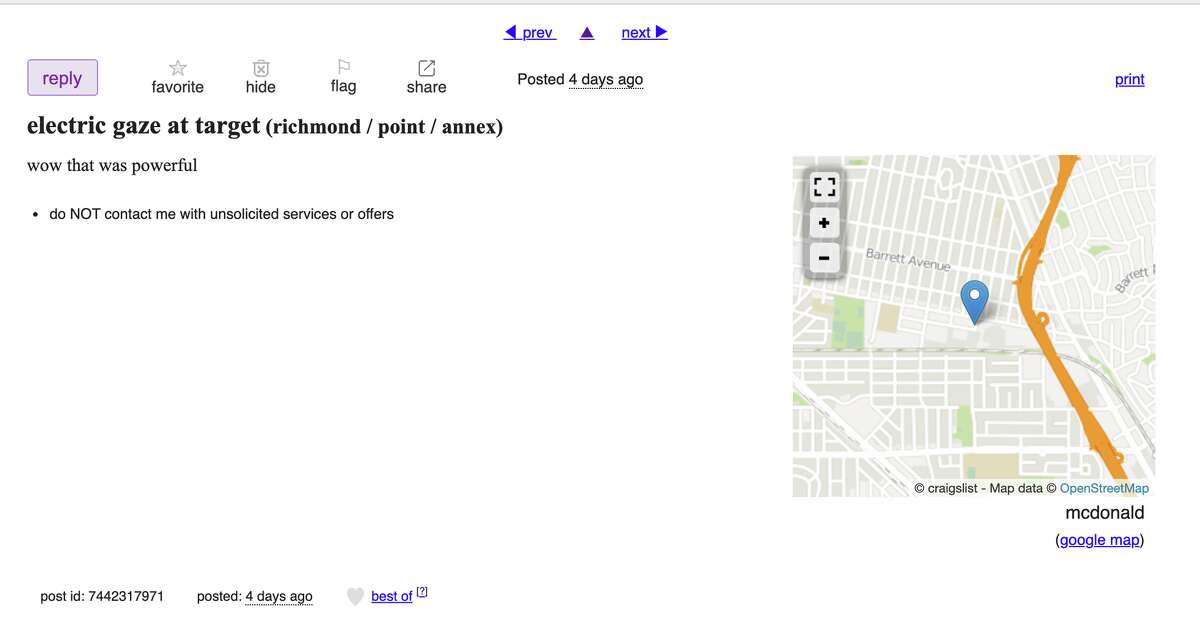Select the blue location pin on the map
The width and height of the screenshot is (1200, 635).
coord(974,302)
